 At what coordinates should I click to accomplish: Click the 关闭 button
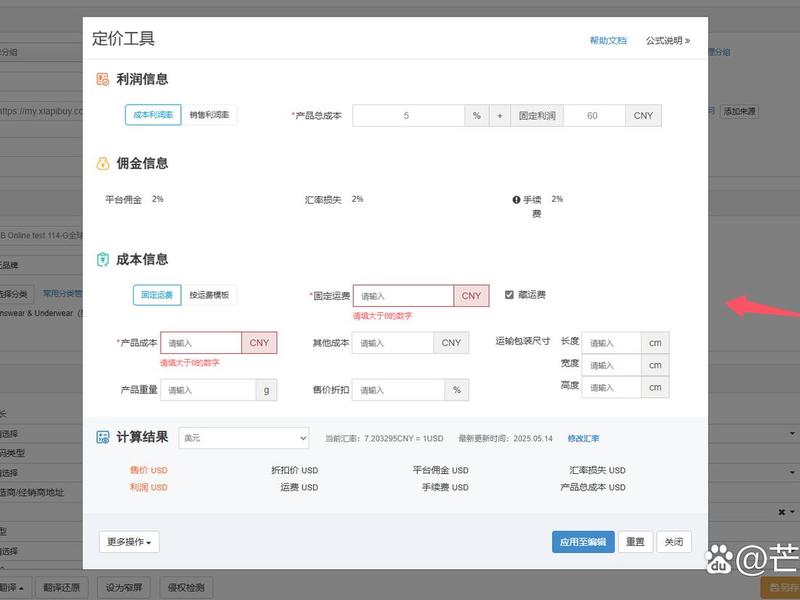coord(673,542)
